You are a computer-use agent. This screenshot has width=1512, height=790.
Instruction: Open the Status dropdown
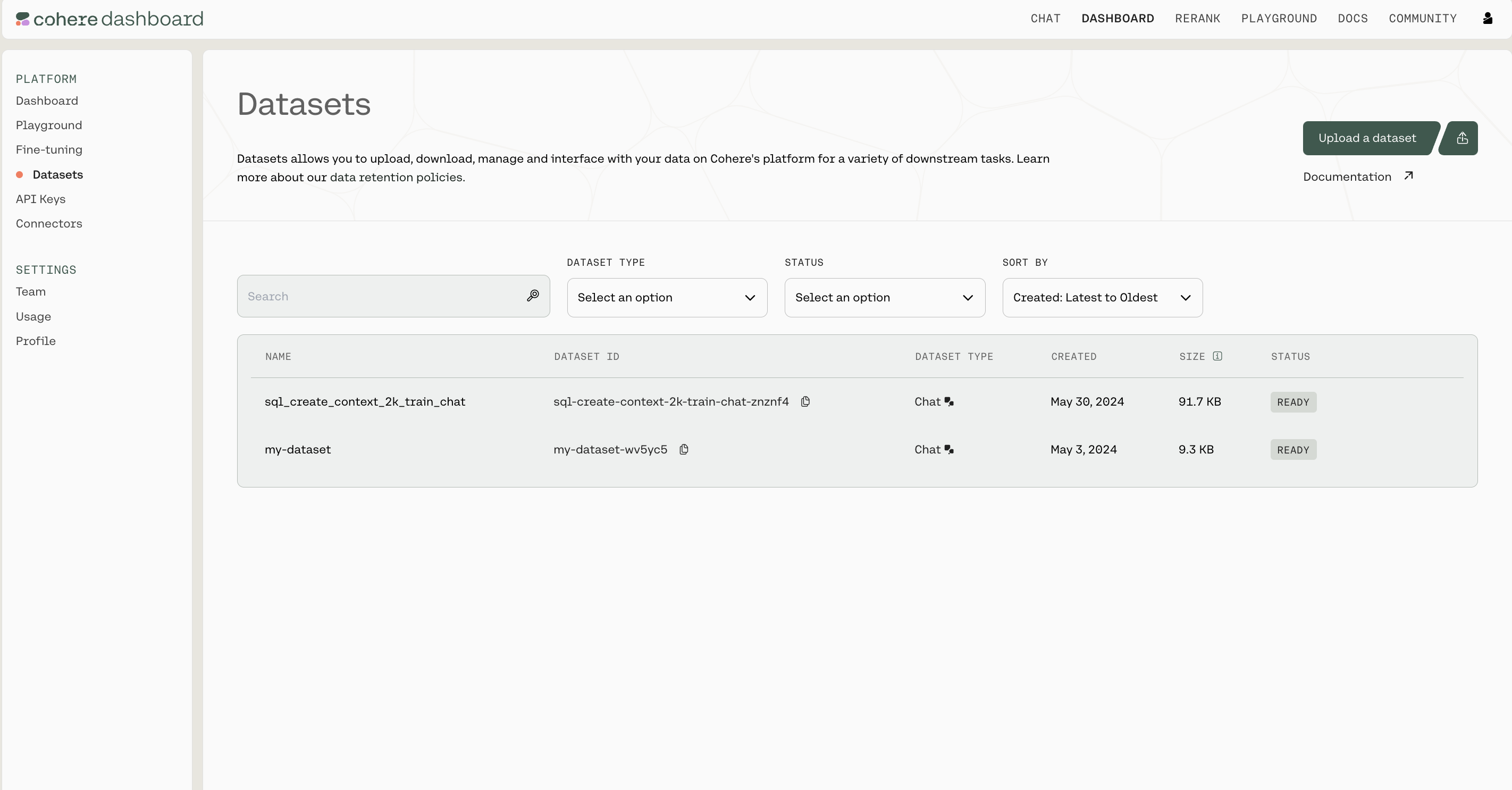[x=884, y=298]
